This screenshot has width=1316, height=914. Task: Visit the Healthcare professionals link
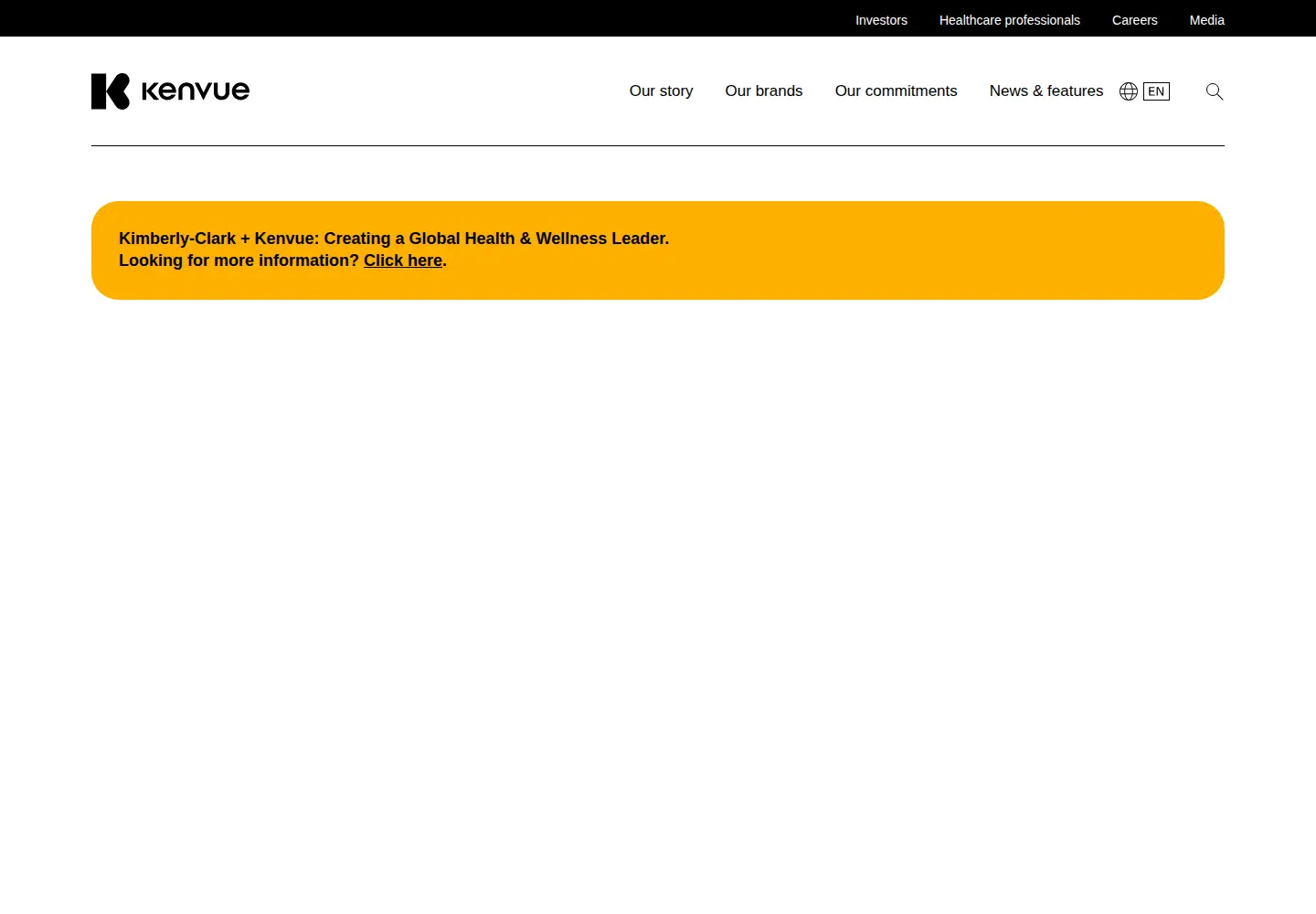[x=1010, y=20]
